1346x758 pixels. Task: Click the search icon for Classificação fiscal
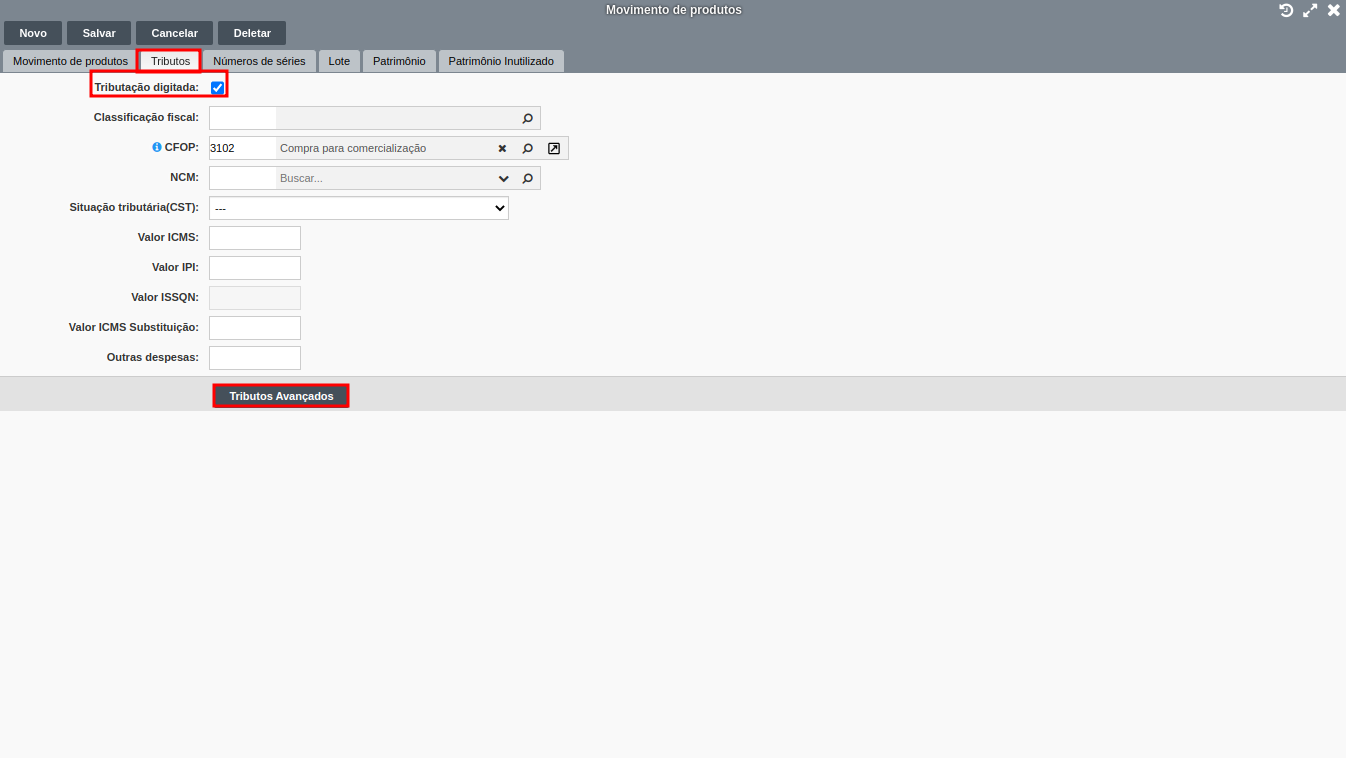coord(527,118)
